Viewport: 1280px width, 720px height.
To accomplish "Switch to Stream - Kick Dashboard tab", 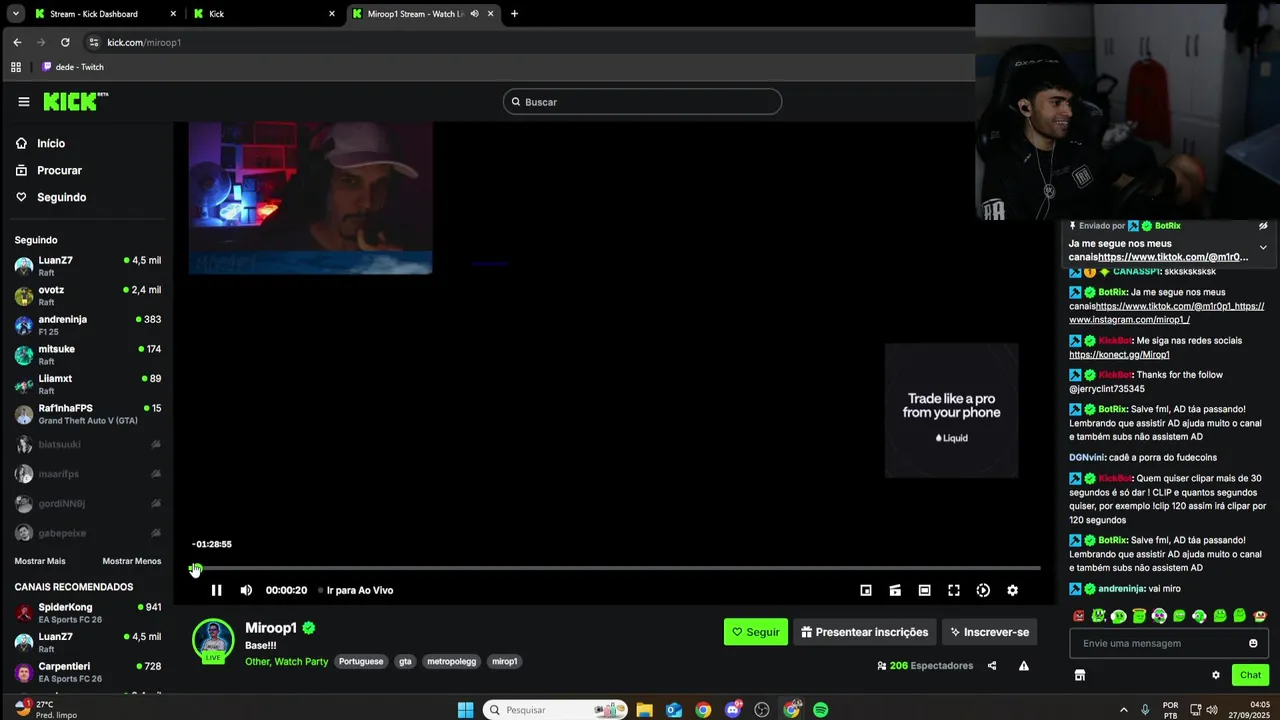I will point(104,14).
